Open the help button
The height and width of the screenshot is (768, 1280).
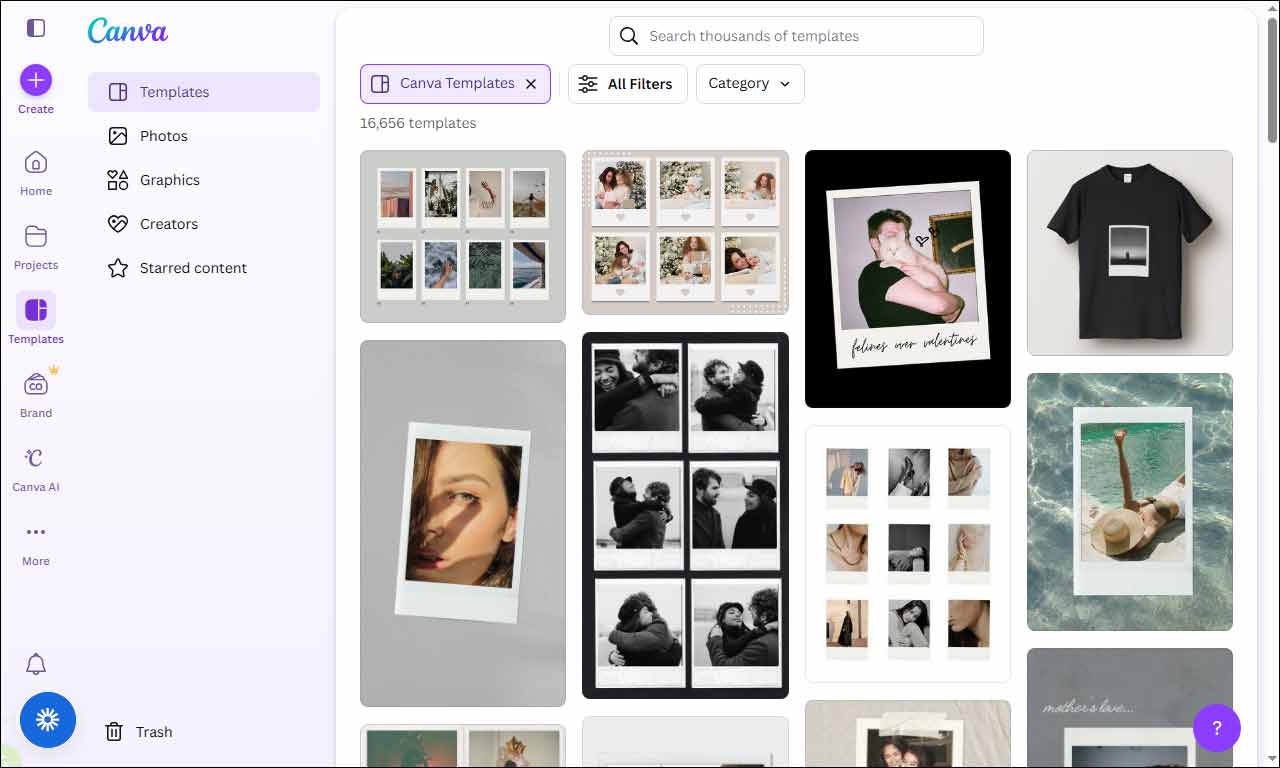[1217, 728]
